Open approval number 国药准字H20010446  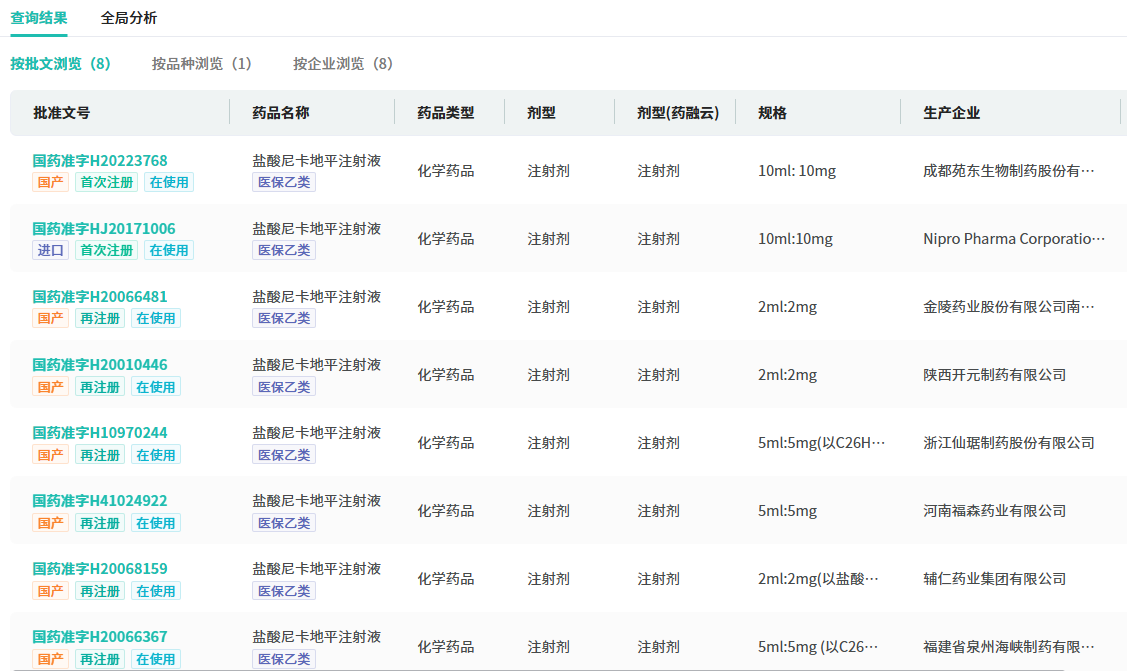click(x=100, y=365)
